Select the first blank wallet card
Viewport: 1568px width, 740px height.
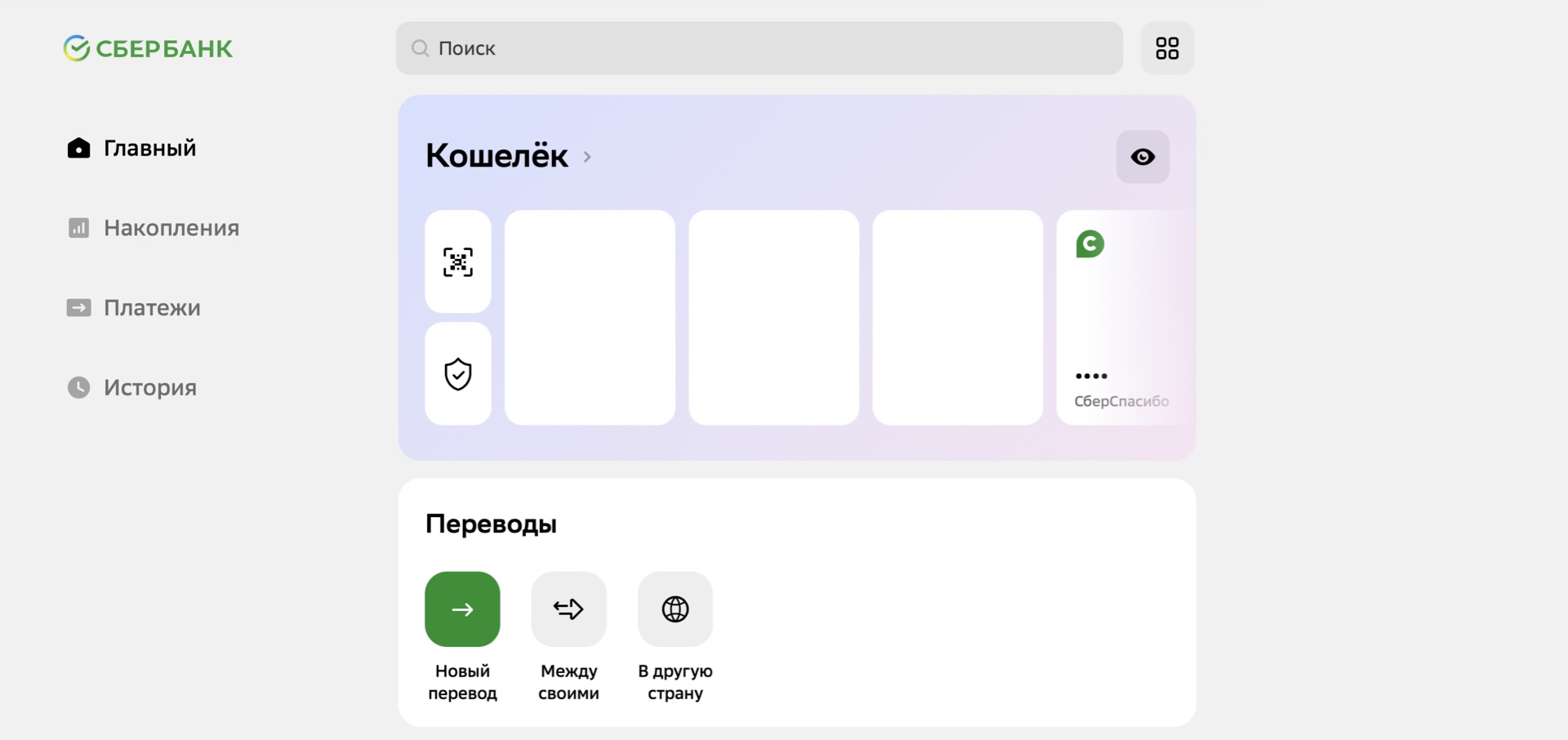pyautogui.click(x=590, y=318)
